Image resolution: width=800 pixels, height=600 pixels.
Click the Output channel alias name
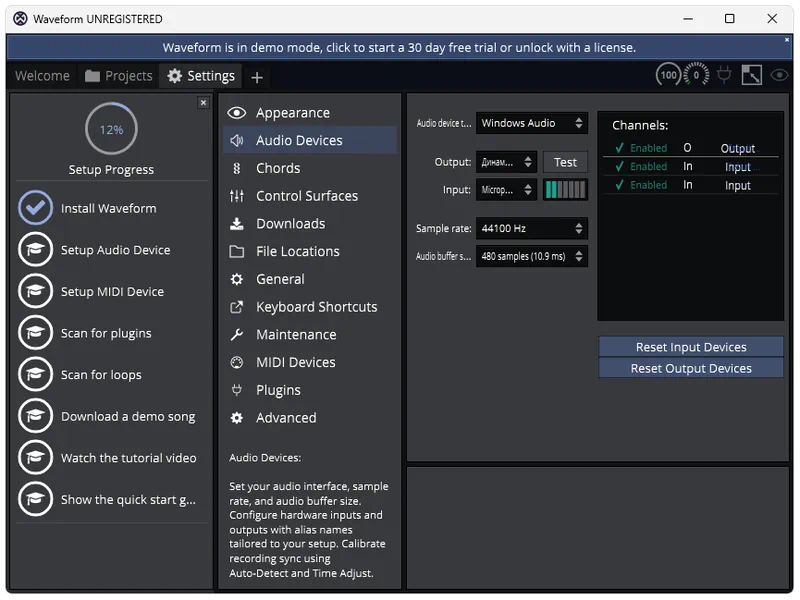point(738,148)
